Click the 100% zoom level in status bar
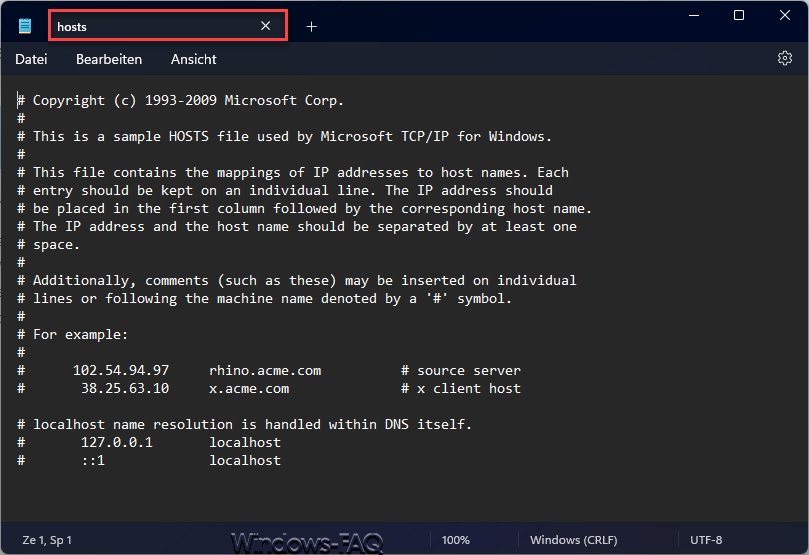Screen dimensions: 809x555 point(456,540)
